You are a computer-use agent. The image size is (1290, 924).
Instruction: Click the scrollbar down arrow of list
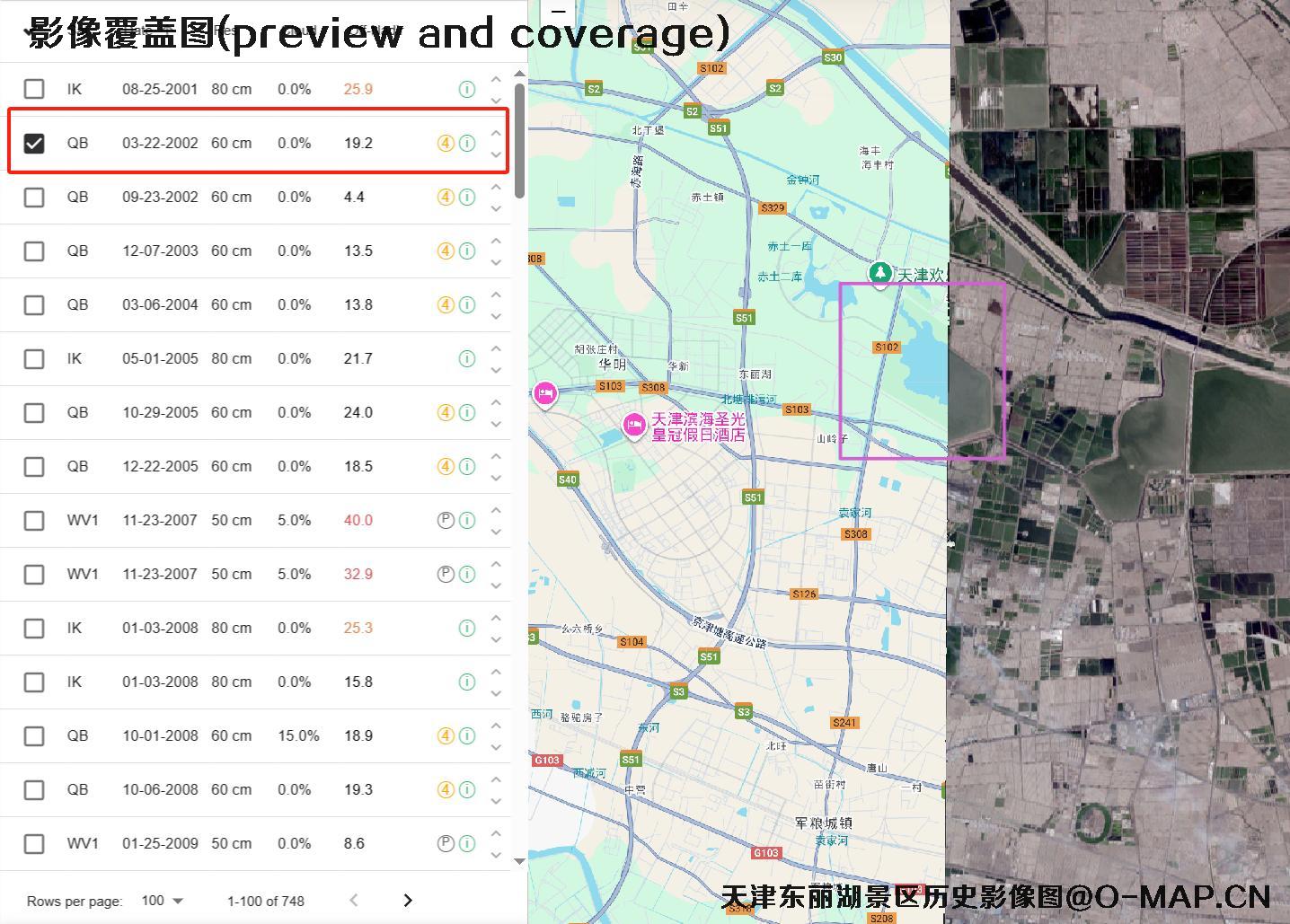click(x=519, y=861)
